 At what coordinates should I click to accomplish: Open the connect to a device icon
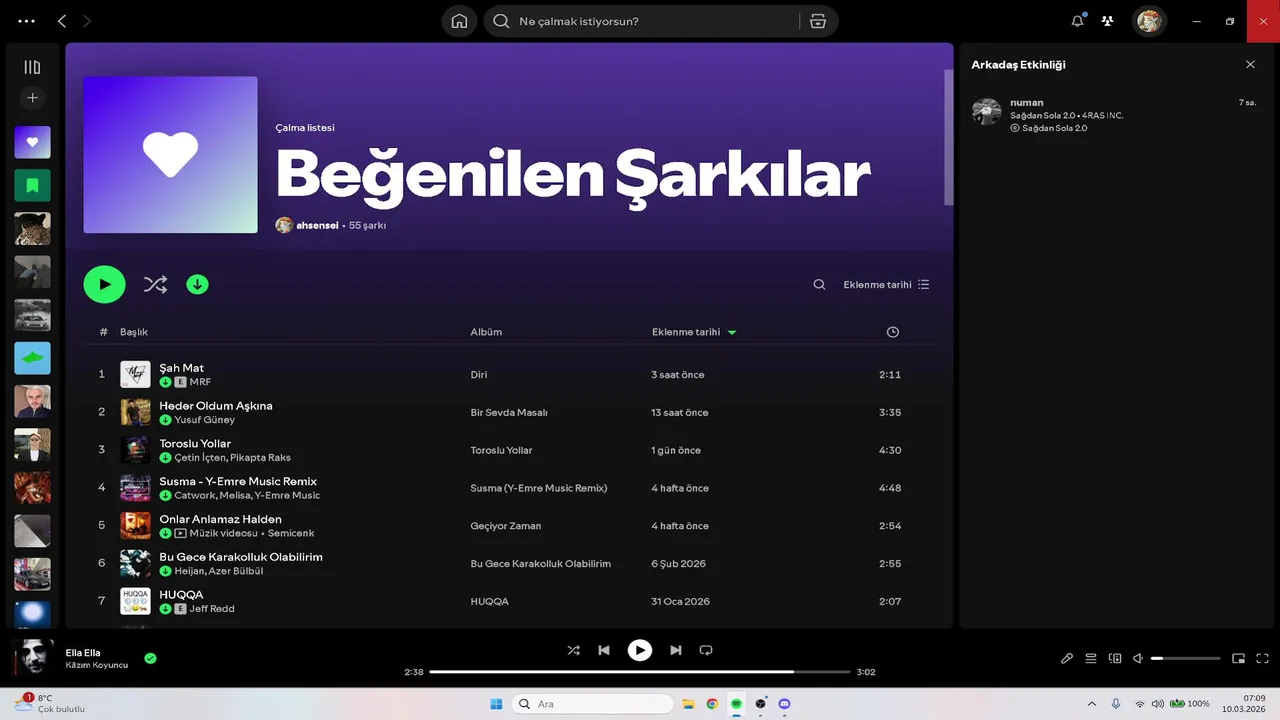(1115, 659)
